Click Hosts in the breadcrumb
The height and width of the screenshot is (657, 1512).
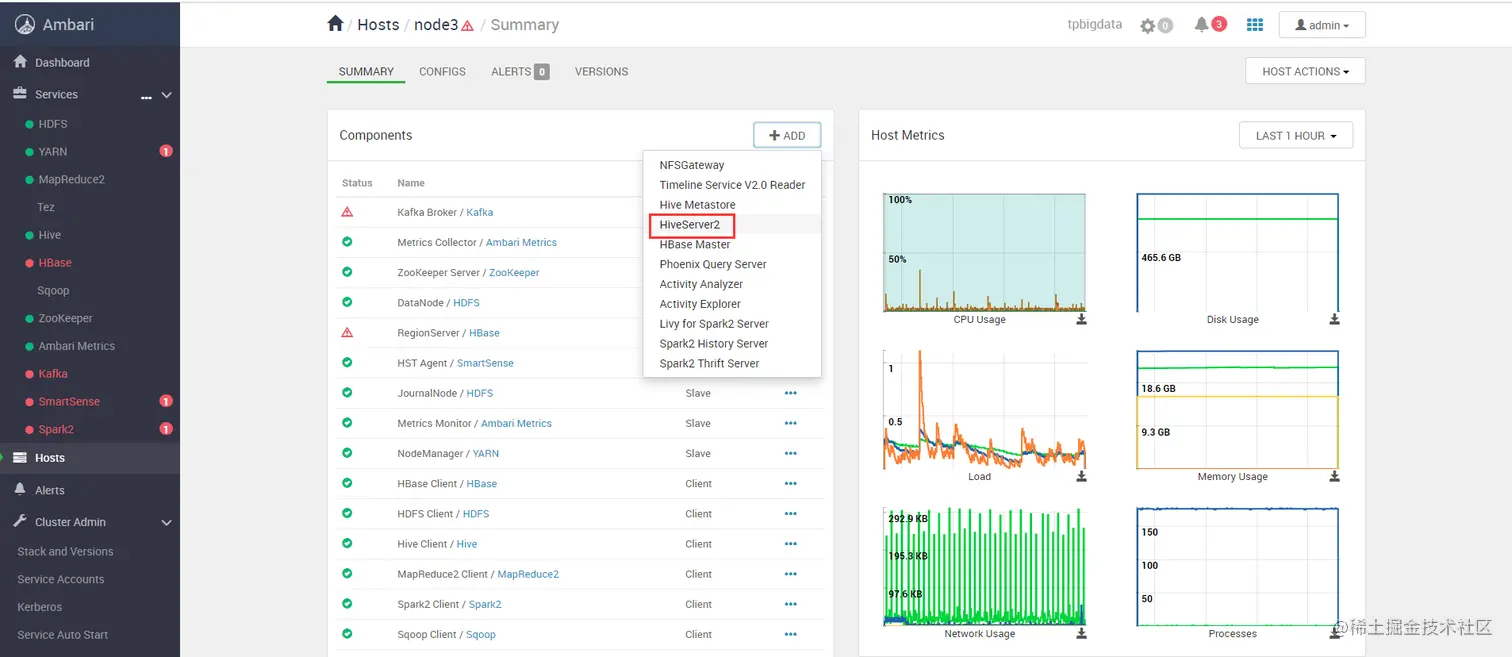tap(378, 25)
